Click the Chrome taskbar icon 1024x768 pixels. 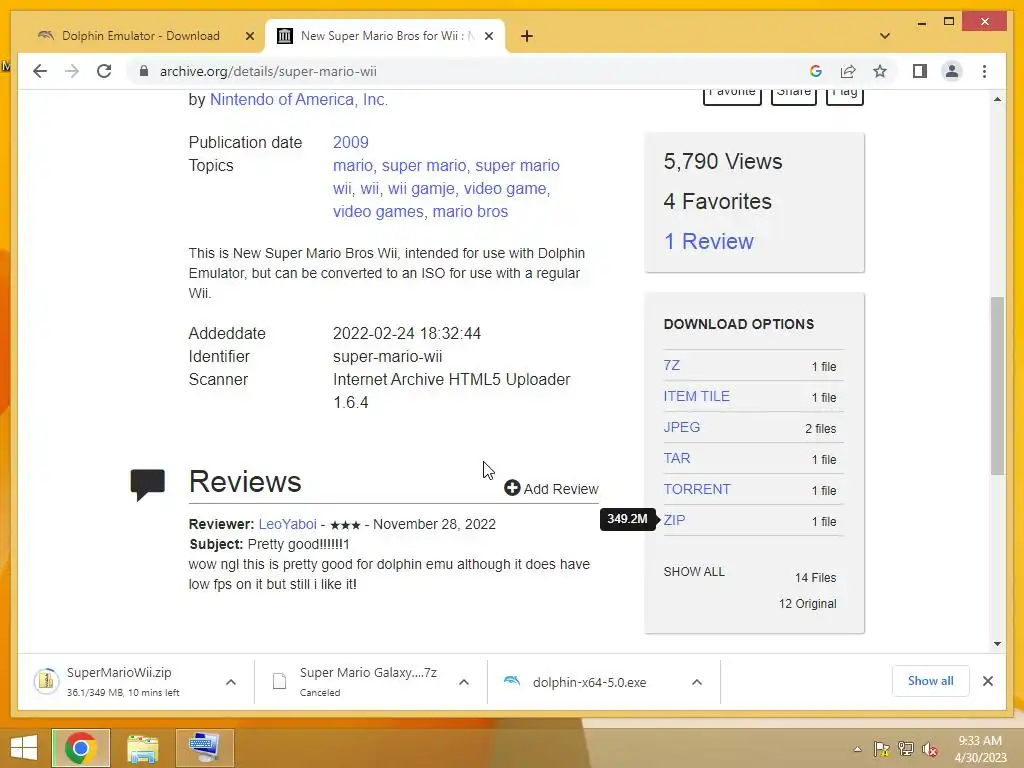(81, 748)
